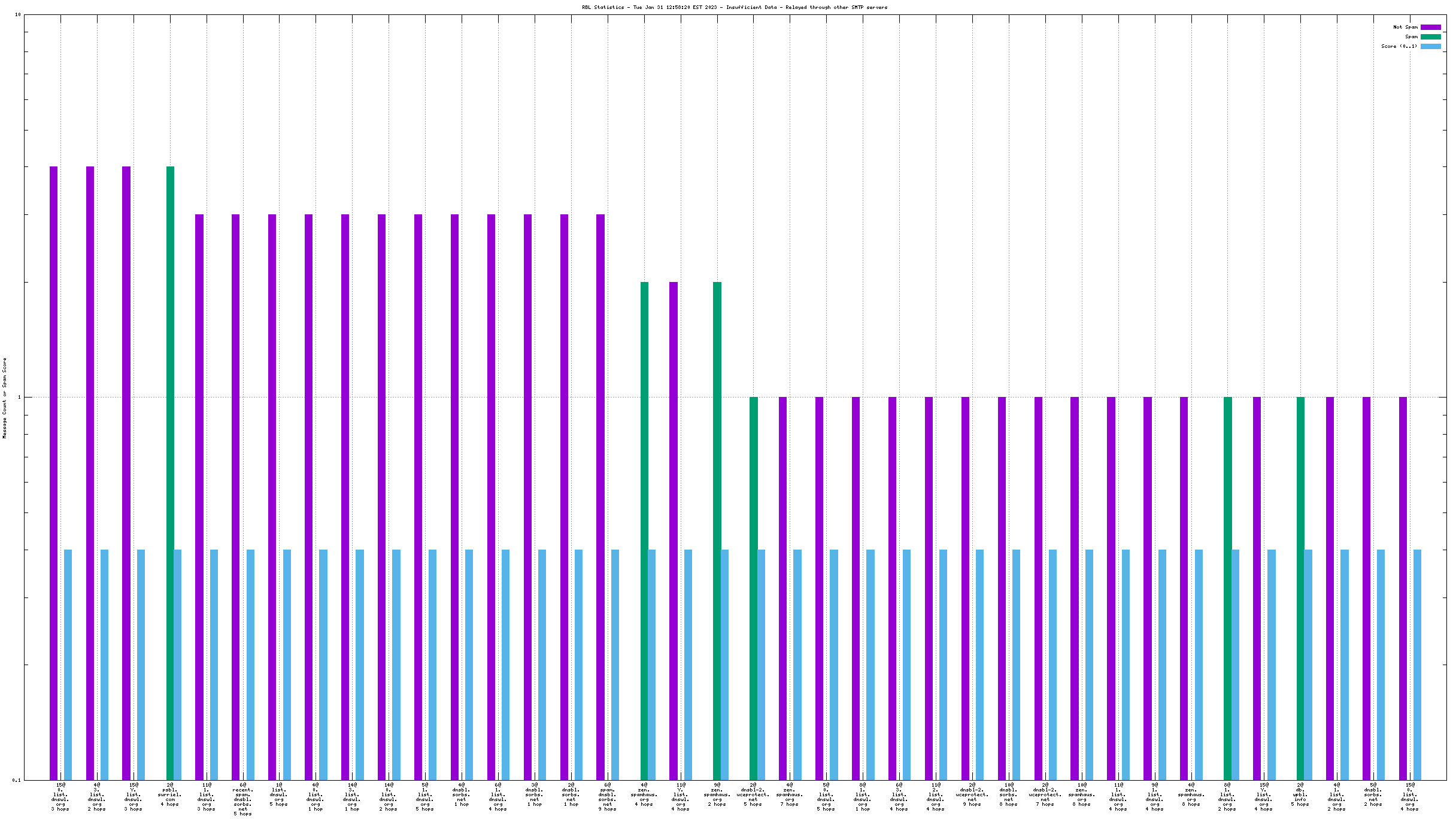The height and width of the screenshot is (819, 1456).
Task: Click the y-axis label 'Message Count or Spam Score'
Action: [5, 398]
